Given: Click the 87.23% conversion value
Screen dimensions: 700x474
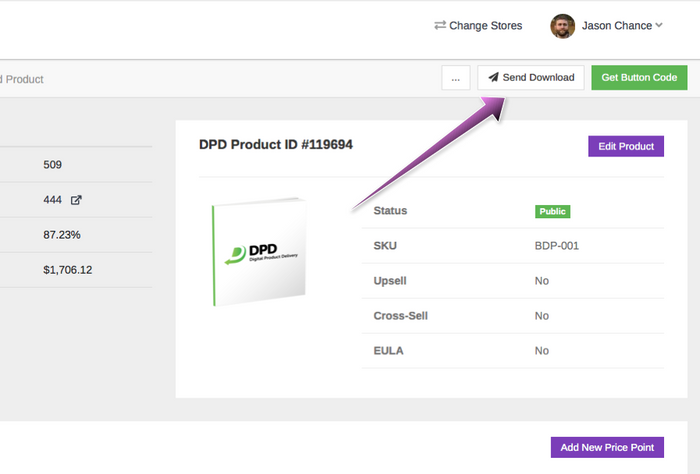Looking at the screenshot, I should coord(62,235).
